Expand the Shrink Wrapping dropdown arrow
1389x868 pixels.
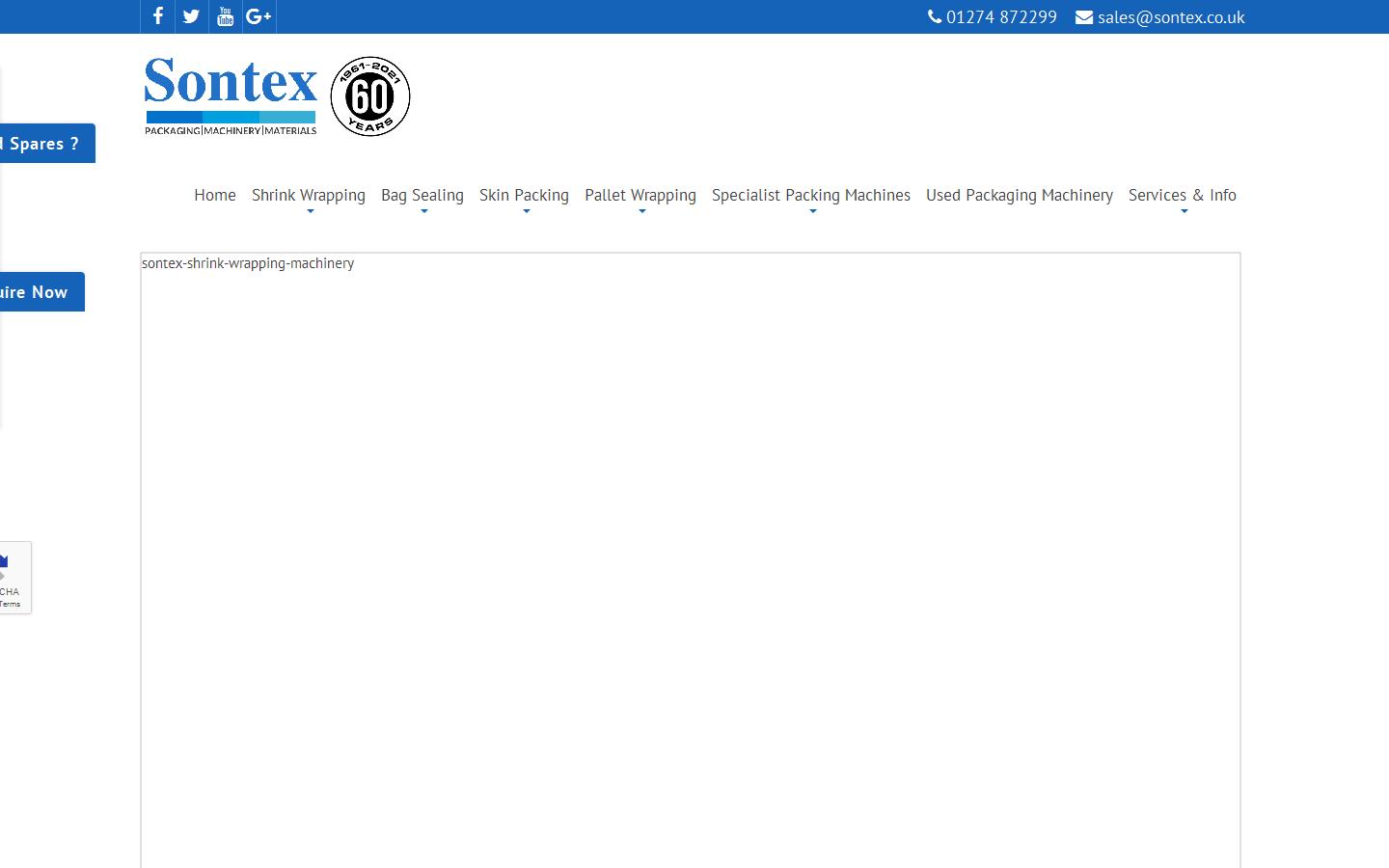(309, 210)
